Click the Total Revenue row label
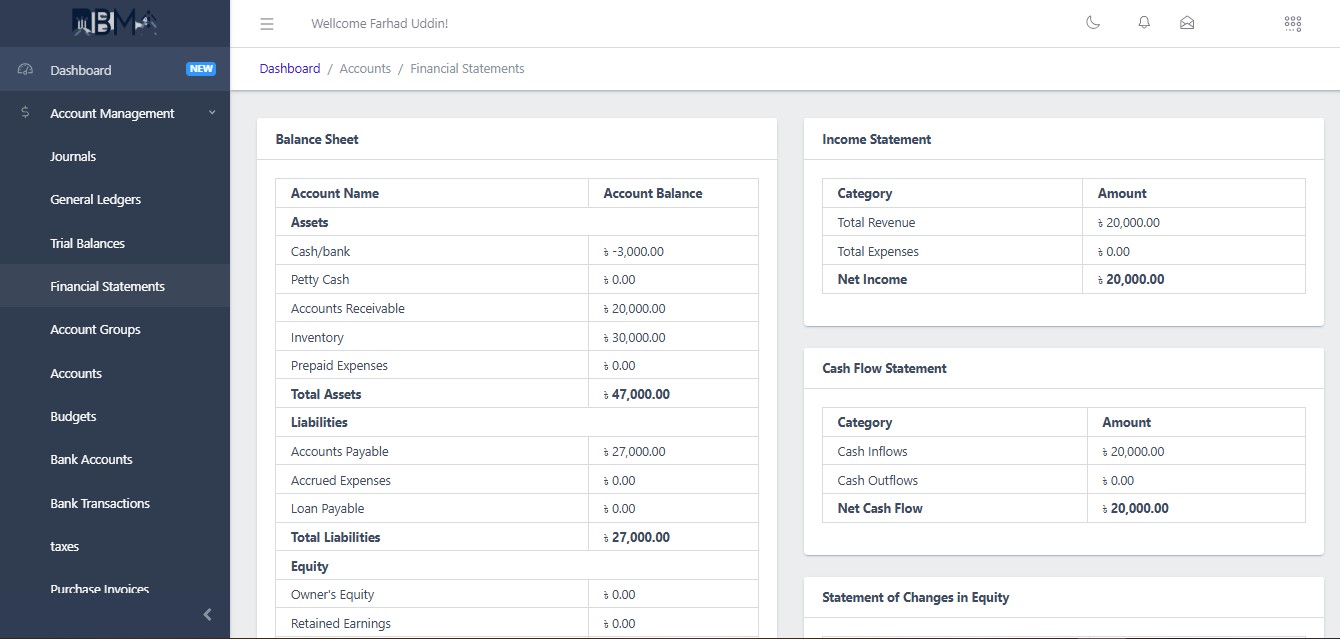This screenshot has width=1340, height=639. tap(876, 222)
